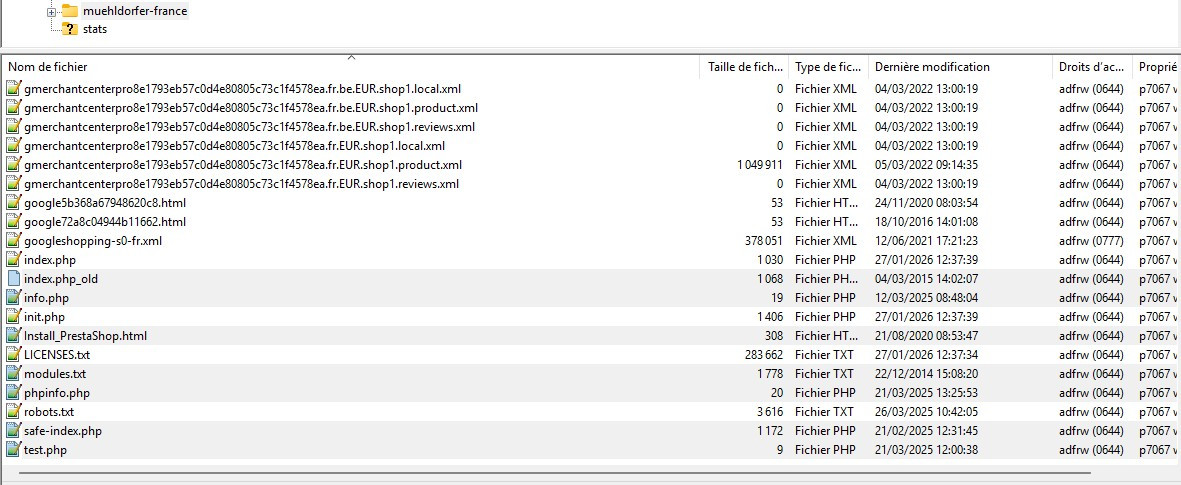Select the phpinfo.php file row
Viewport: 1181px width, 485px height.
tap(57, 393)
